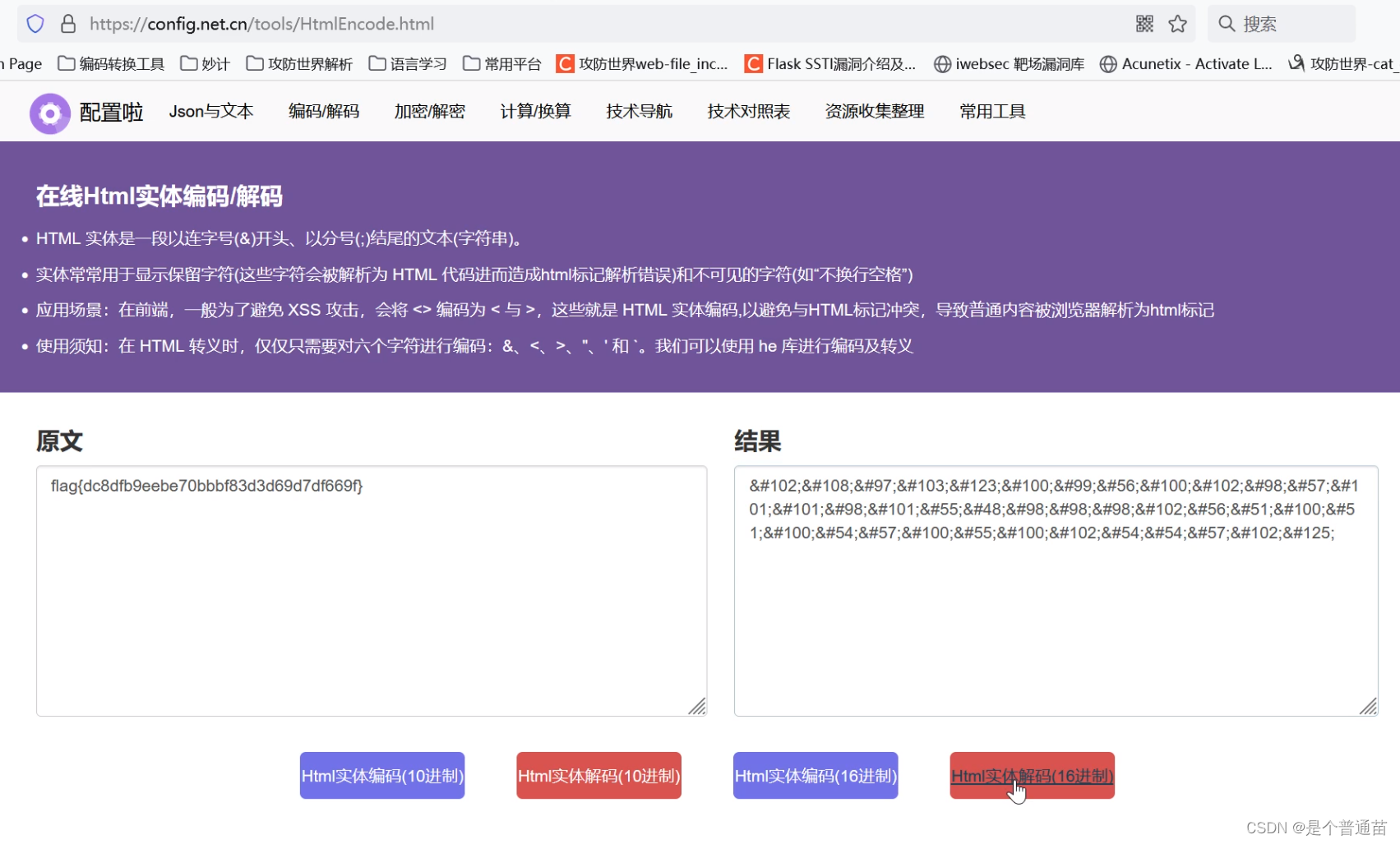Click the tracking protection shield icon
The image size is (1400, 844).
click(x=35, y=24)
